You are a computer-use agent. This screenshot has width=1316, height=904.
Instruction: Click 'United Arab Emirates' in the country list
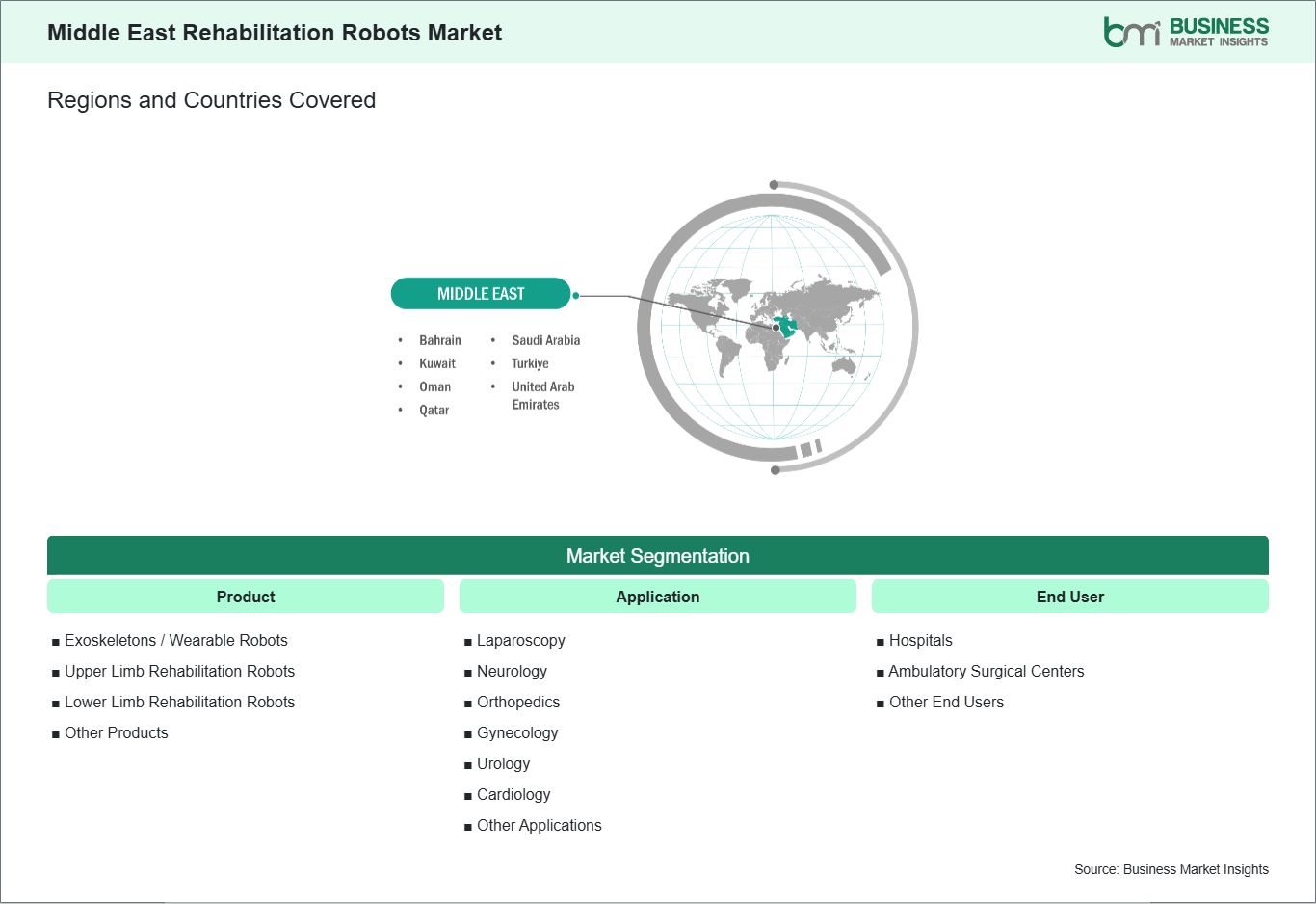pos(542,395)
